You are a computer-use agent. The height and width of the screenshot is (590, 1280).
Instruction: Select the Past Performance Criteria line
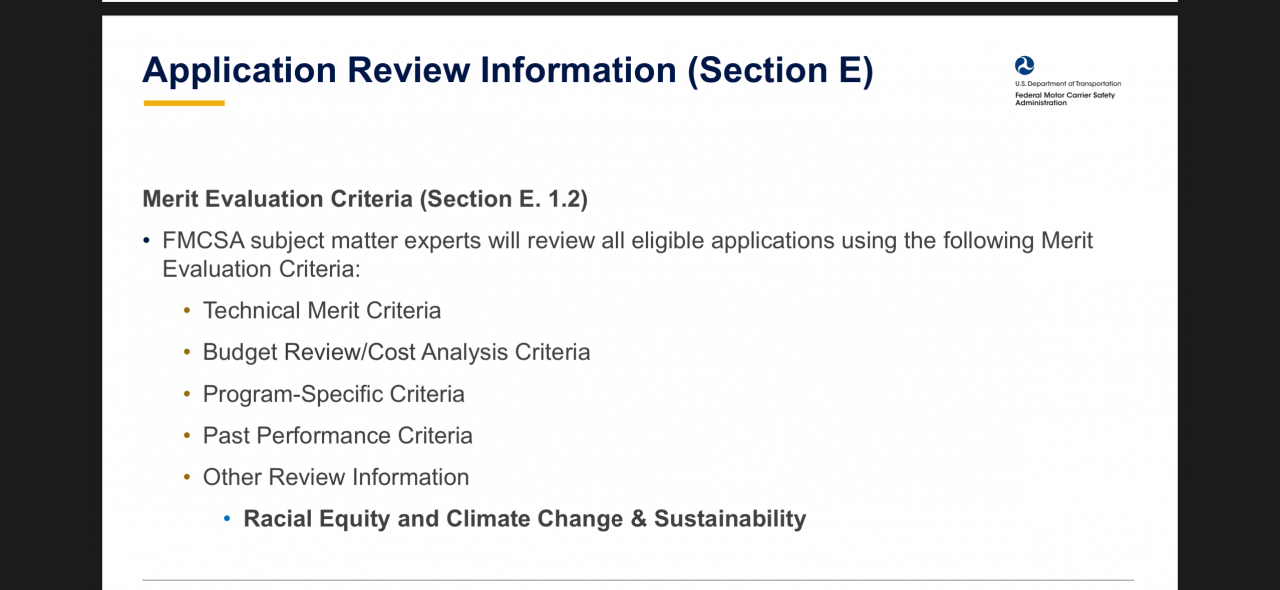[x=338, y=436]
